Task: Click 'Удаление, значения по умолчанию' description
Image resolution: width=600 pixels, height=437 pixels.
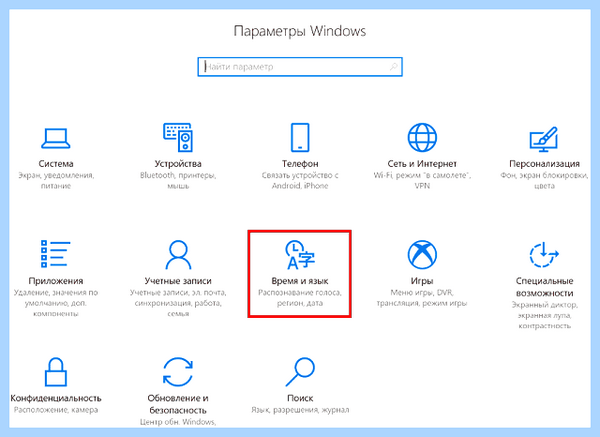Action: pyautogui.click(x=56, y=303)
